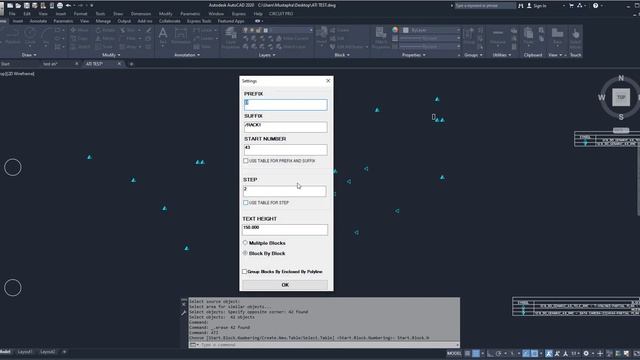Click the Plot/print icon in quick access toolbar
This screenshot has height=360, width=640.
coord(60,6)
